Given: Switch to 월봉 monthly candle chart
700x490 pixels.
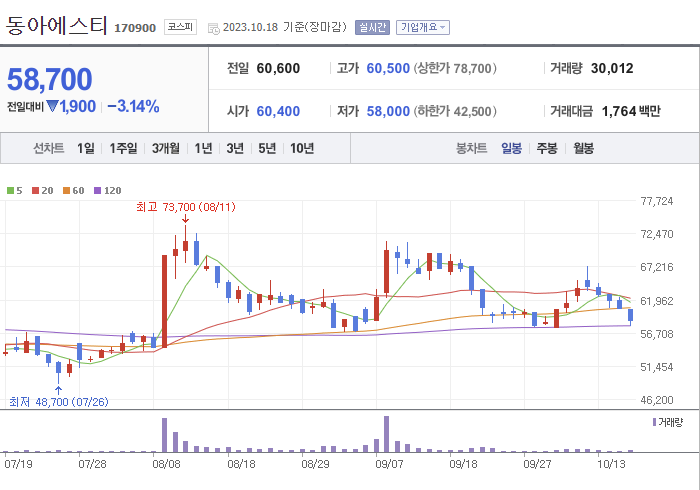Looking at the screenshot, I should coord(583,148).
